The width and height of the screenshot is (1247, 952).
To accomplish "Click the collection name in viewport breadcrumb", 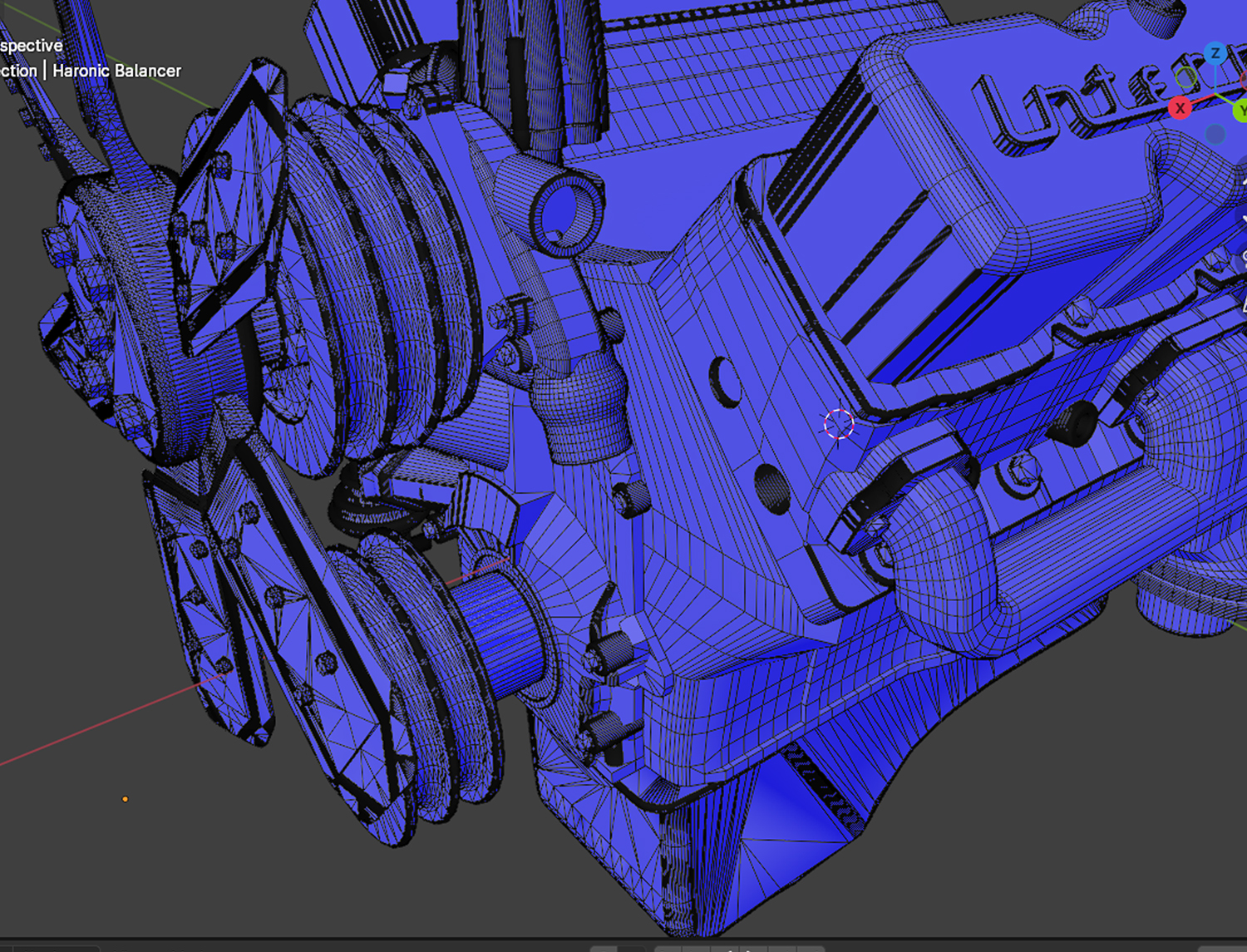I will click(17, 71).
